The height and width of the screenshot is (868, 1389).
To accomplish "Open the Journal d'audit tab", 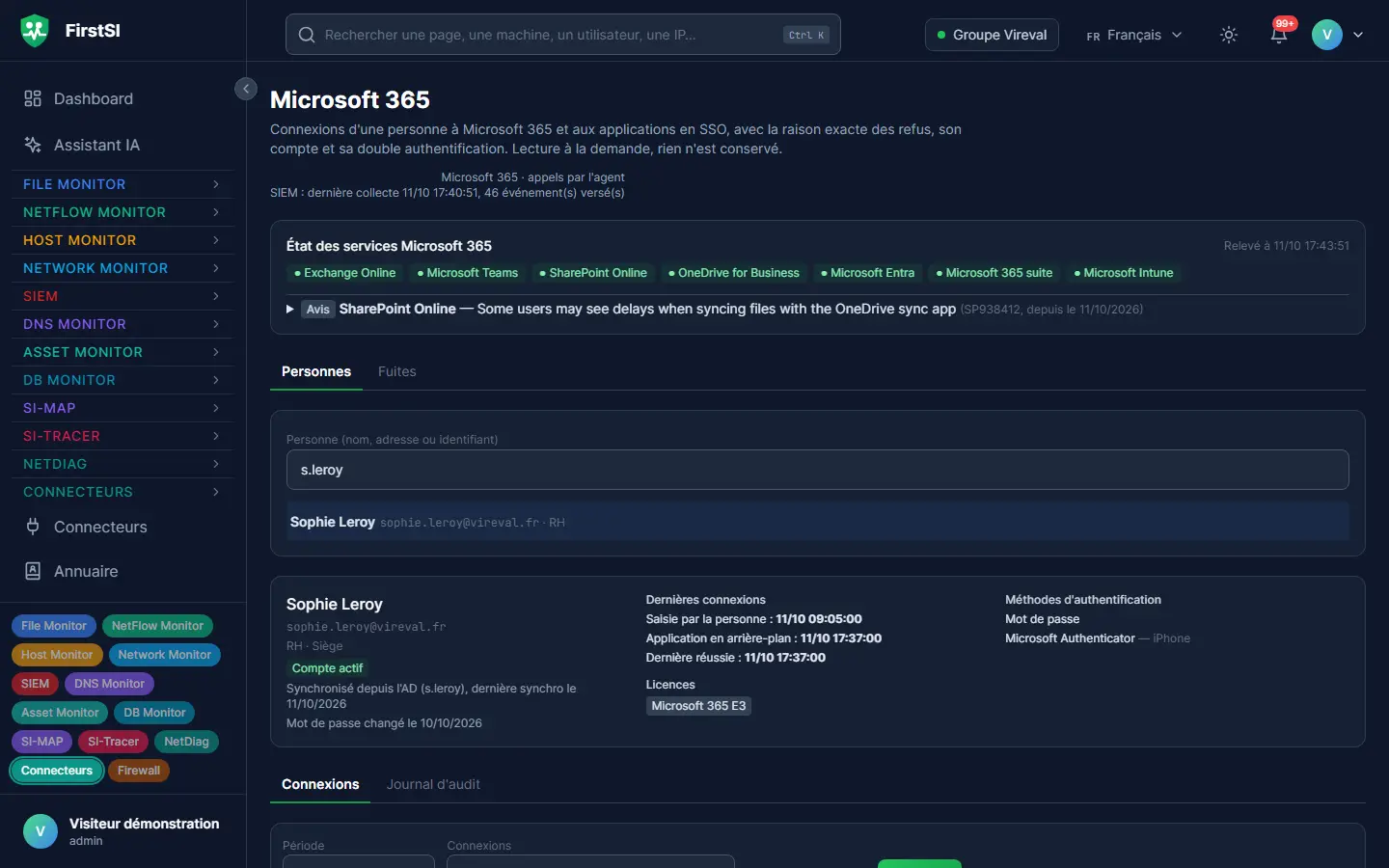I will point(433,784).
